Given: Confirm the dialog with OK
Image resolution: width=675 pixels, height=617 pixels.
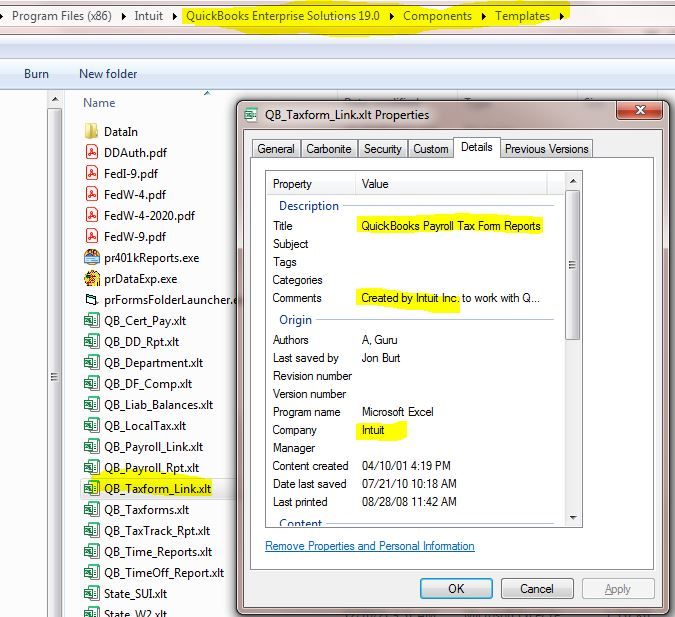Looking at the screenshot, I should (456, 589).
